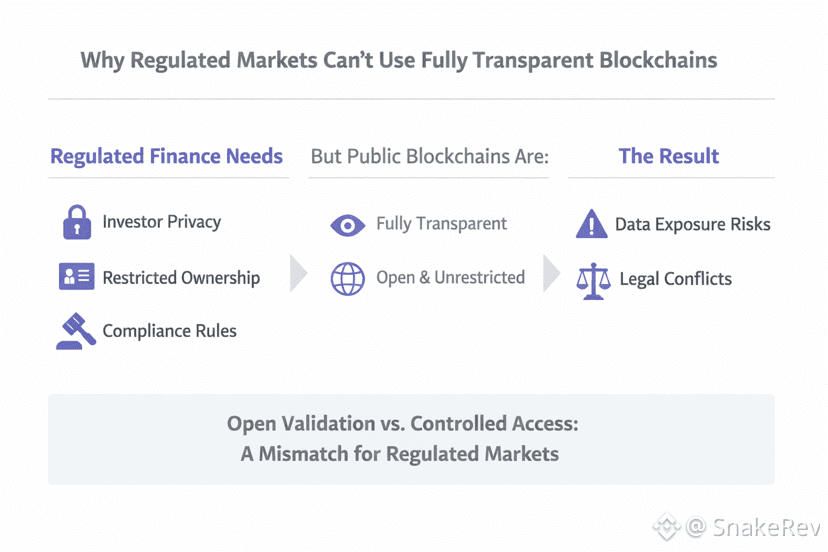The width and height of the screenshot is (828, 552).
Task: Click the second gray arrow chevron
Action: click(552, 272)
